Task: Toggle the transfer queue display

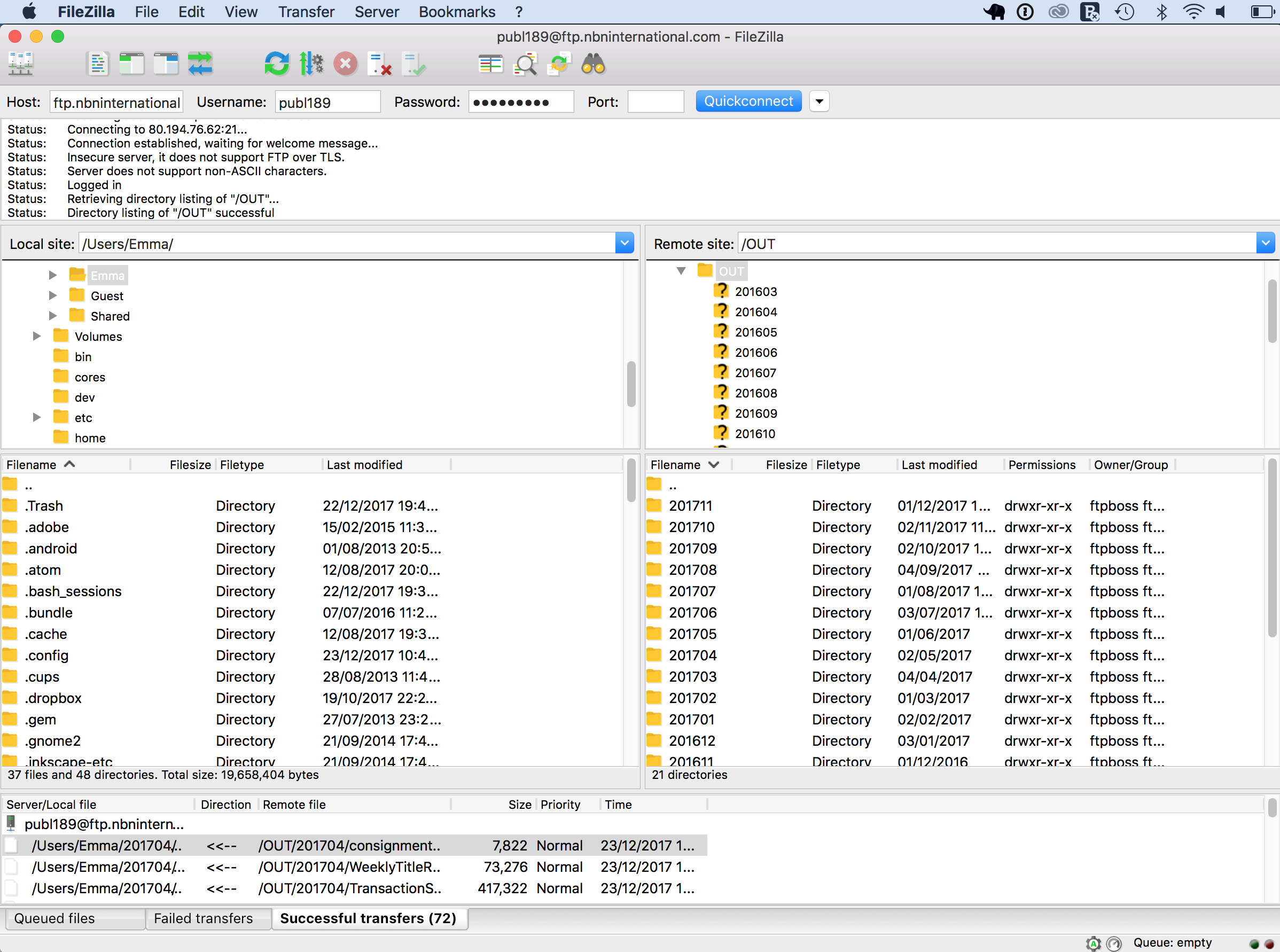Action: [200, 64]
